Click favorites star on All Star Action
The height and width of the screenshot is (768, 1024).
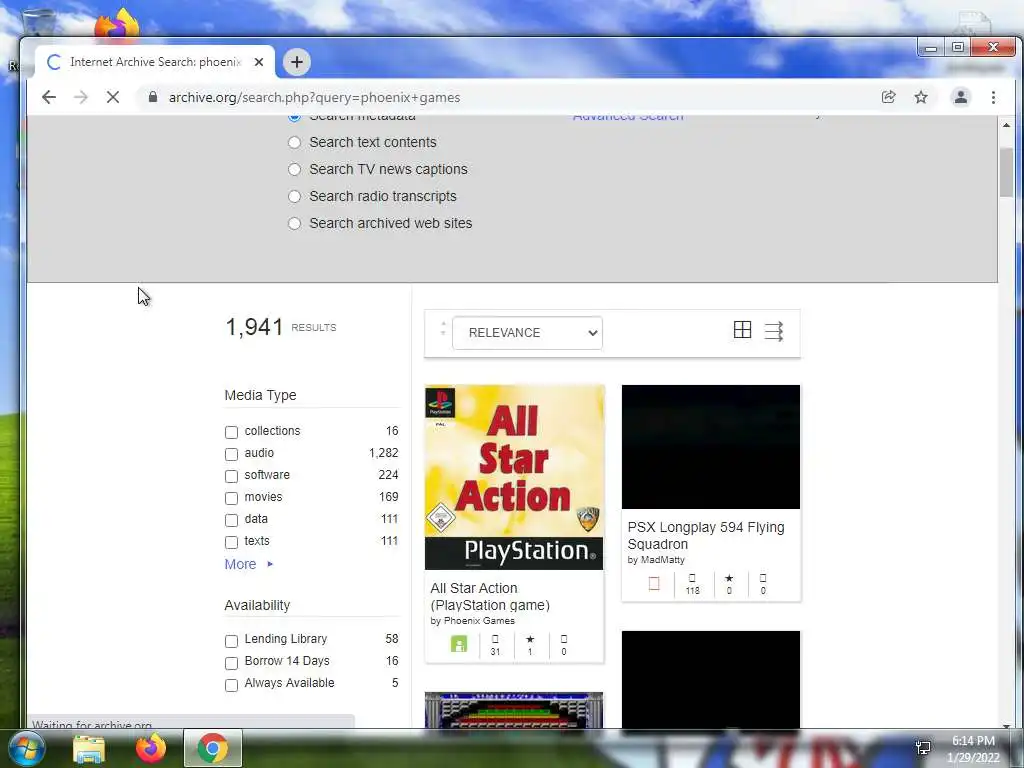530,639
